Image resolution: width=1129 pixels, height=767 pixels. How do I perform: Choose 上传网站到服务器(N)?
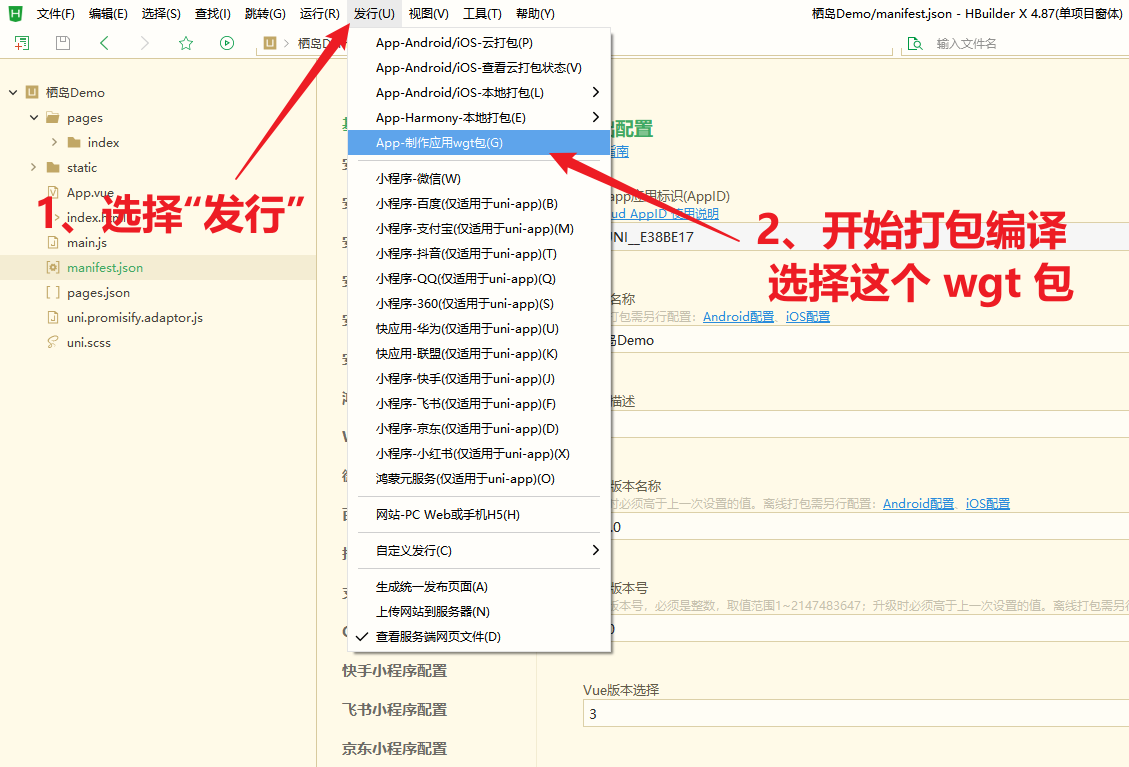(479, 611)
